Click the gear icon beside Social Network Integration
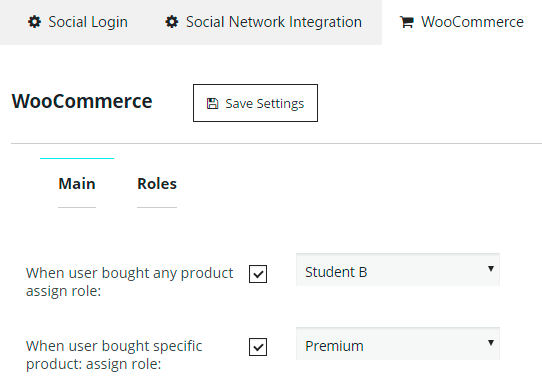The height and width of the screenshot is (386, 542). coord(172,22)
